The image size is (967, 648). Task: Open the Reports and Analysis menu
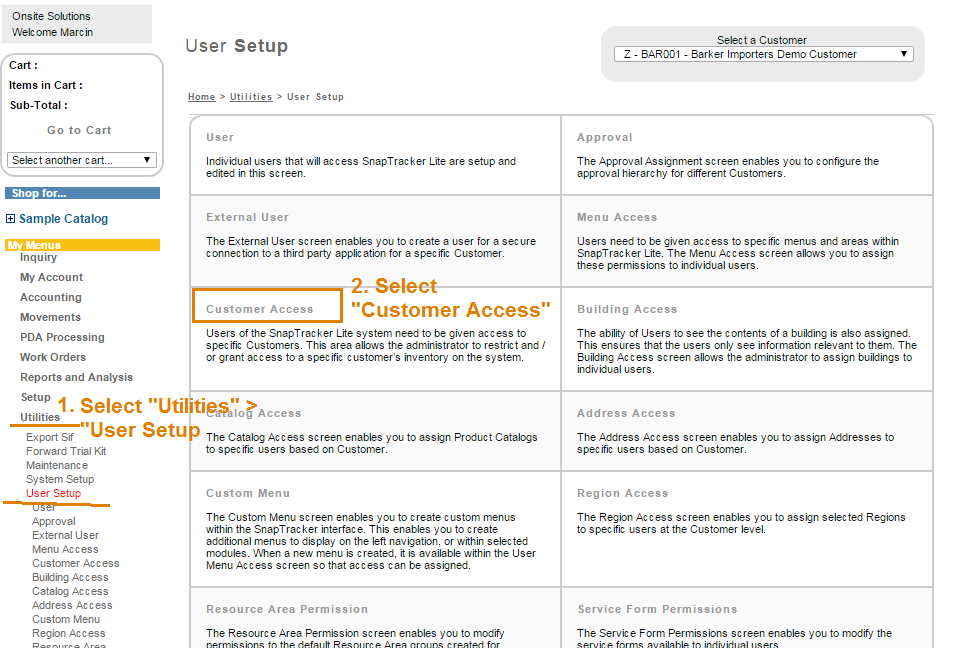(x=76, y=377)
